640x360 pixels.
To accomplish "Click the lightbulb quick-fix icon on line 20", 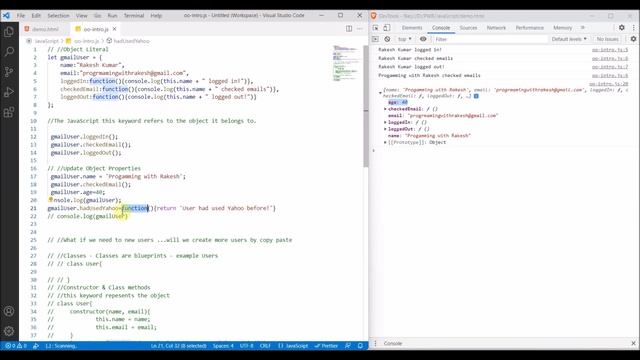I will [x=51, y=200].
